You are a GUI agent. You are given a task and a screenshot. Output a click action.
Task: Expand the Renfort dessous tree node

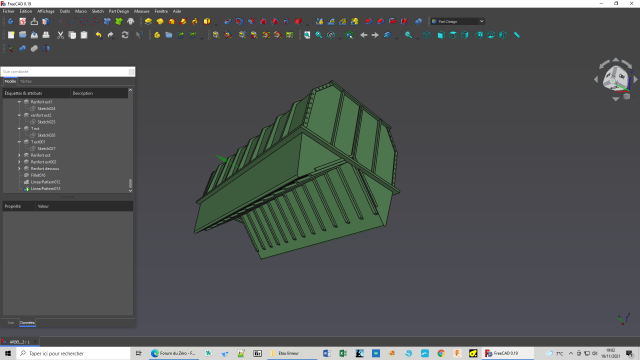click(x=19, y=169)
